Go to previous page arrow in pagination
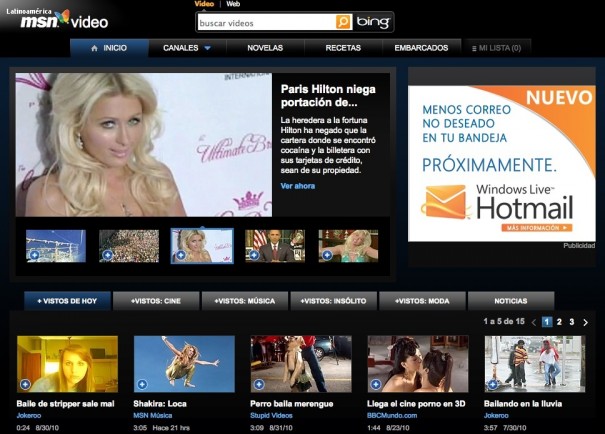The height and width of the screenshot is (434, 605). click(x=534, y=322)
